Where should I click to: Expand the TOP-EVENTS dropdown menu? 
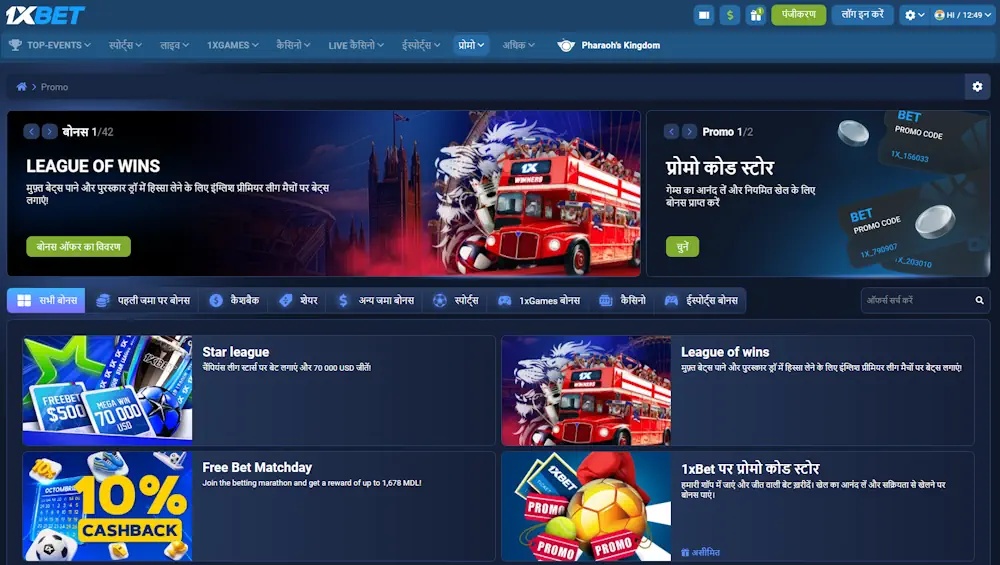[50, 45]
